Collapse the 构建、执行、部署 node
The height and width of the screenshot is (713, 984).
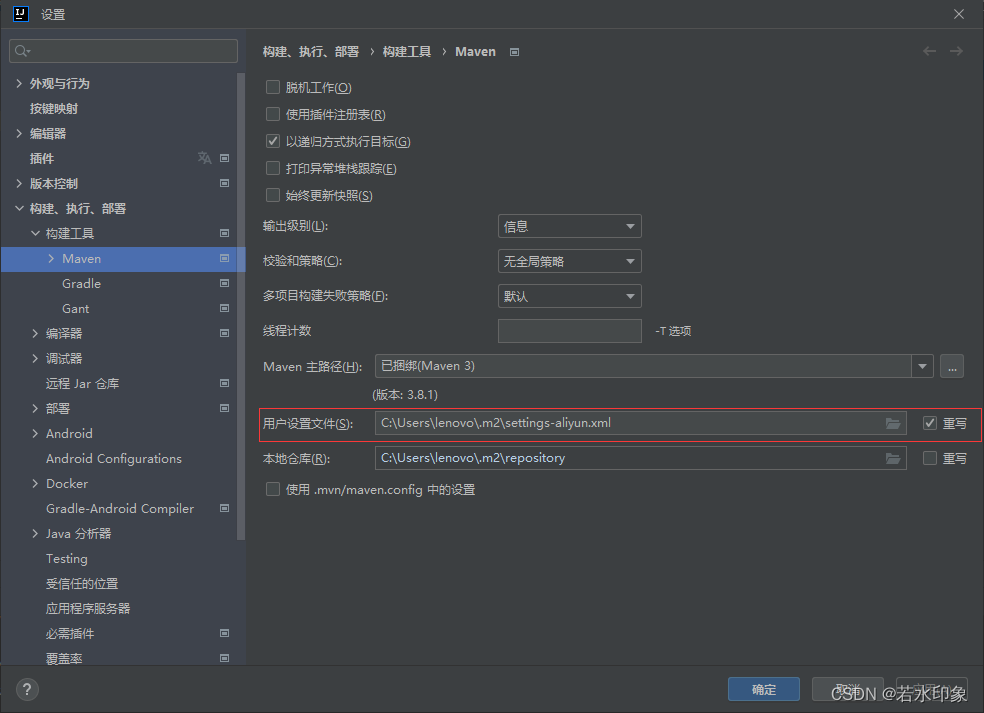[x=19, y=208]
